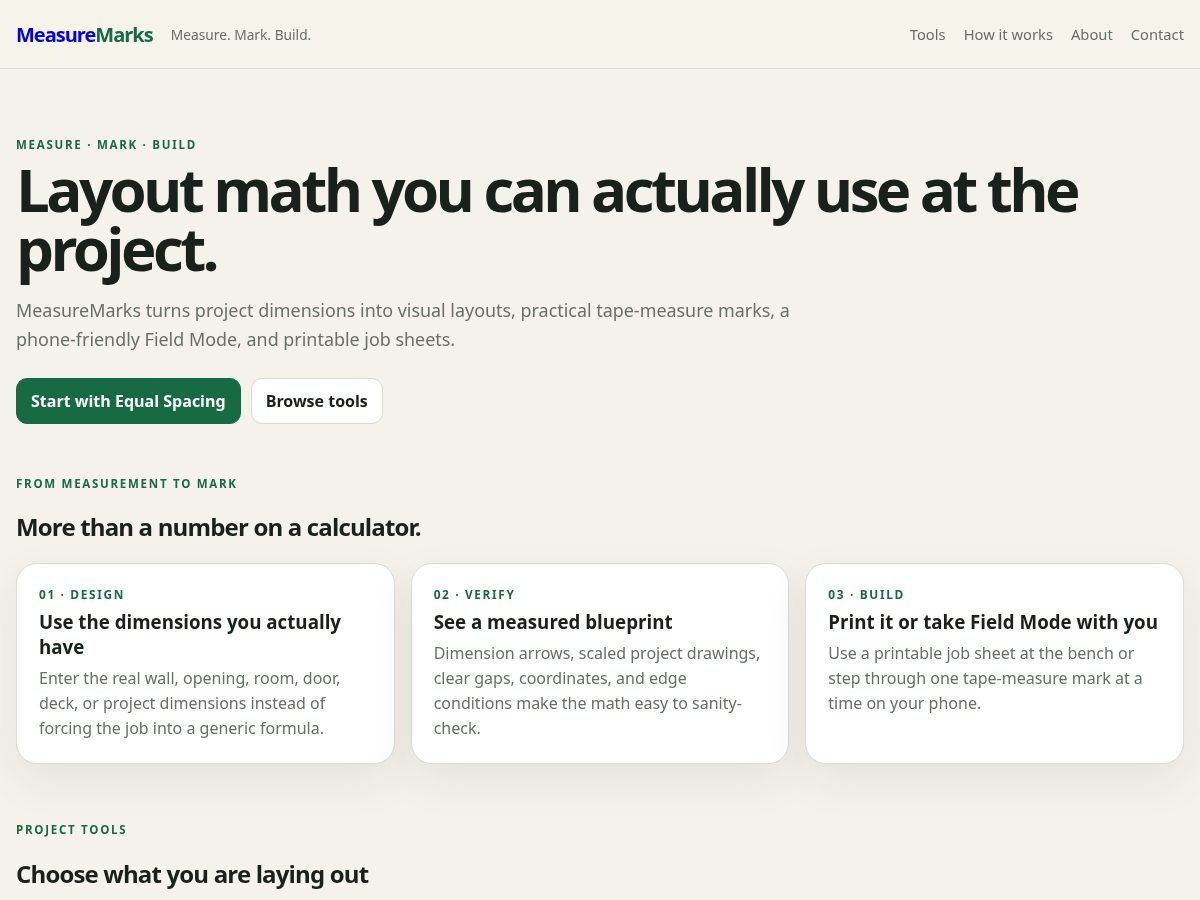Open the Contact nav link

[1157, 35]
